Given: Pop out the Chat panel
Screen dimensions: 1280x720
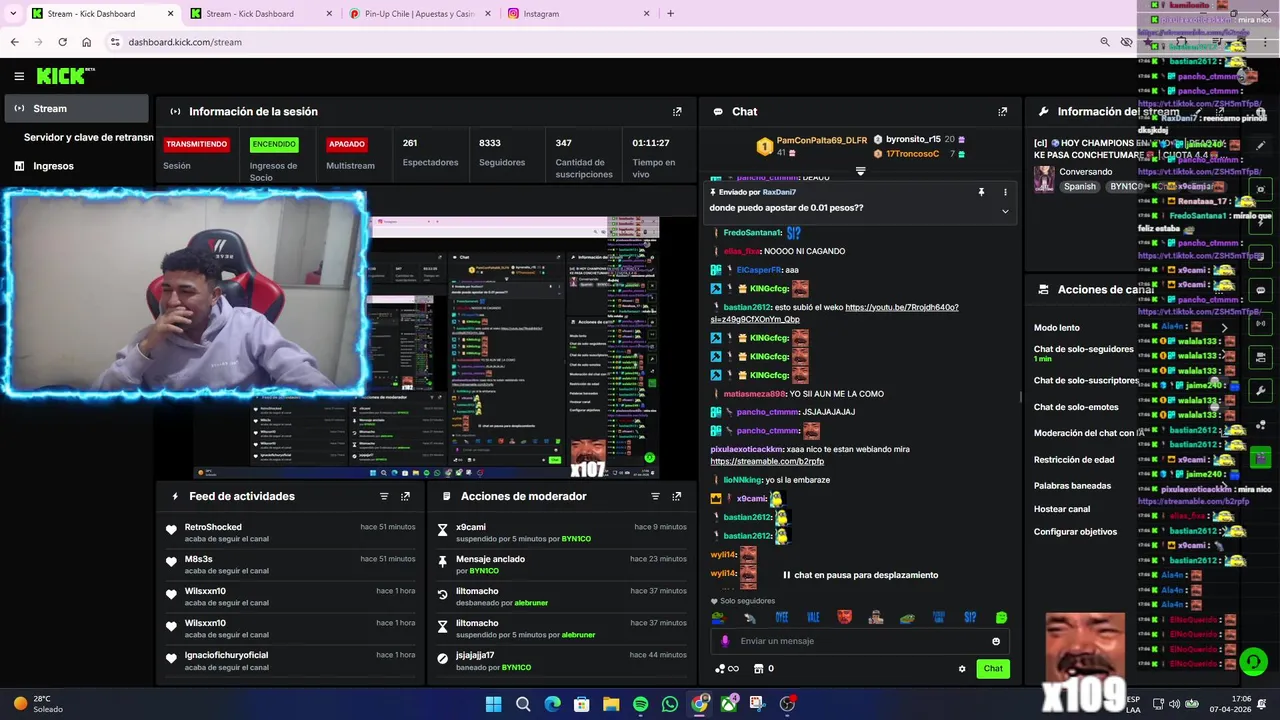Looking at the screenshot, I should (1002, 112).
